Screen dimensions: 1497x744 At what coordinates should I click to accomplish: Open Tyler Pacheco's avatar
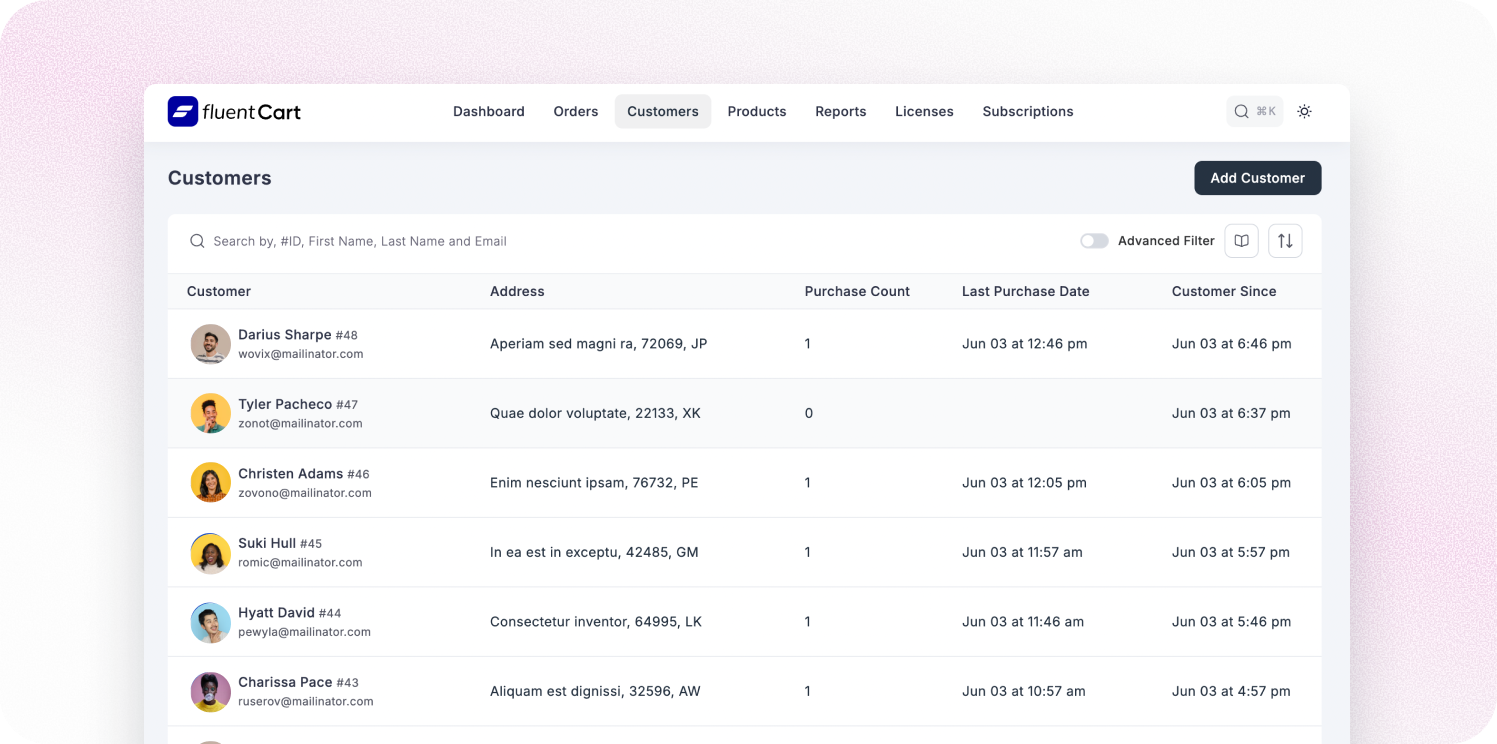[211, 413]
